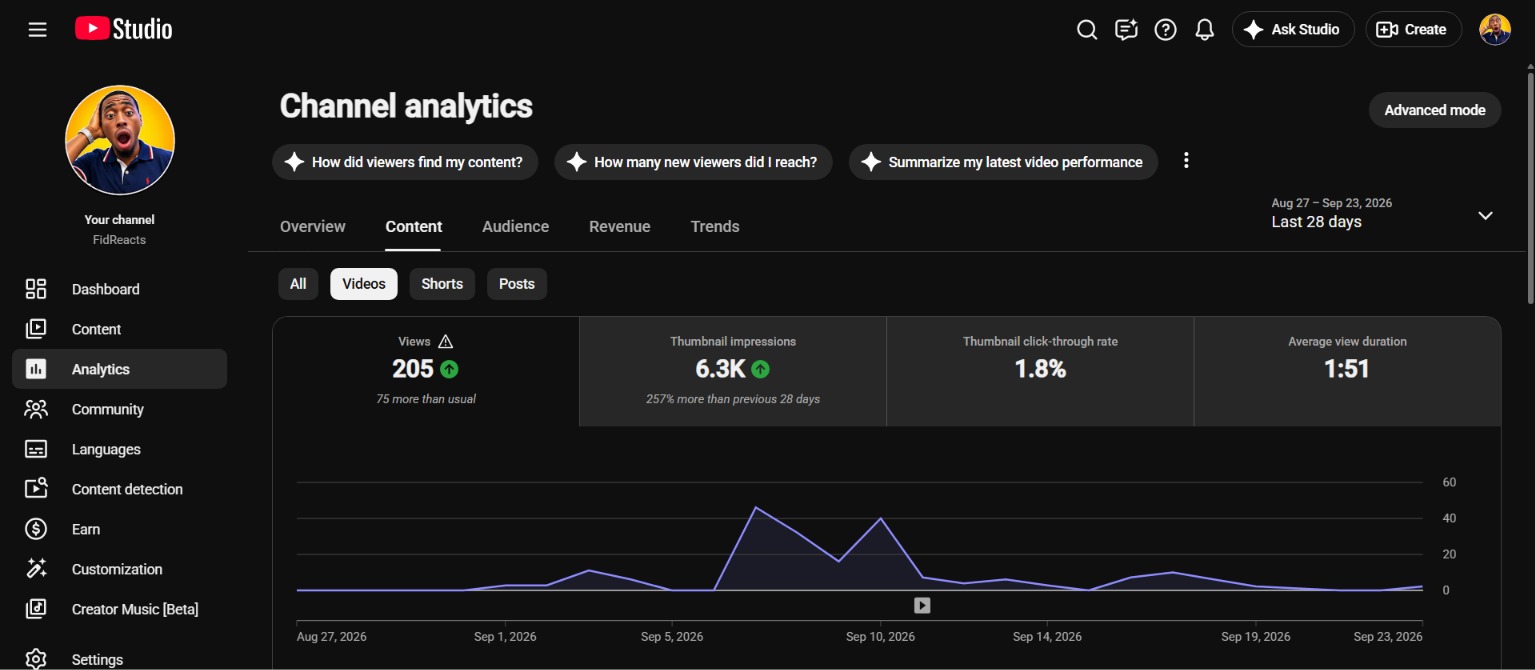Select the Thumbnail click-through rate card
Image resolution: width=1535 pixels, height=670 pixels.
click(x=1040, y=372)
